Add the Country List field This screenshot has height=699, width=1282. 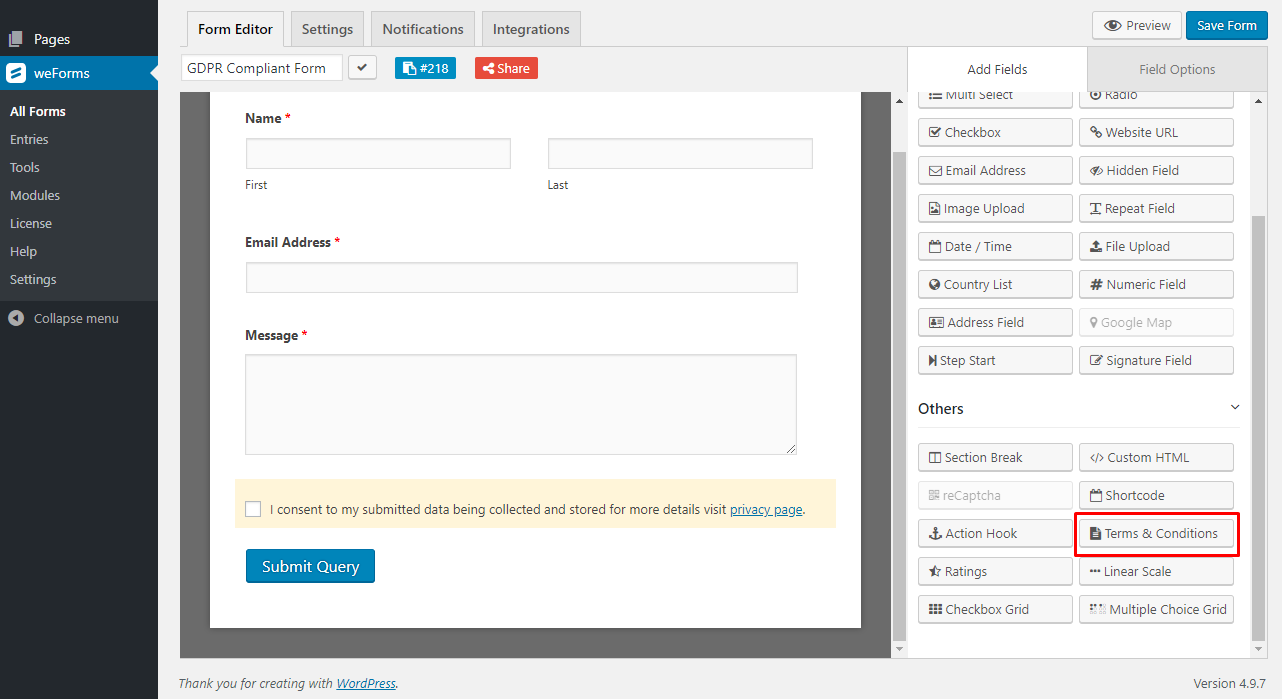995,284
